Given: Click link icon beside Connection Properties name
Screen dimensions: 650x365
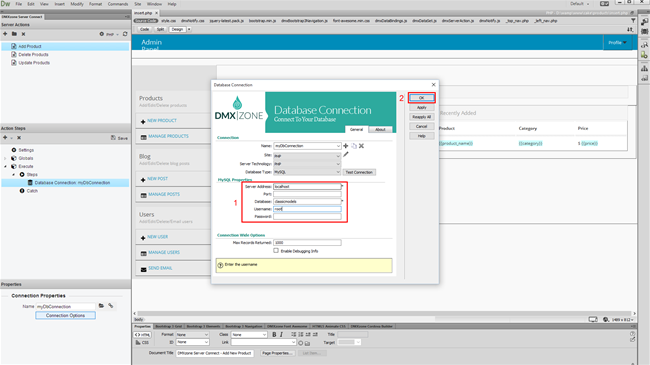Looking at the screenshot, I should pyautogui.click(x=111, y=306).
